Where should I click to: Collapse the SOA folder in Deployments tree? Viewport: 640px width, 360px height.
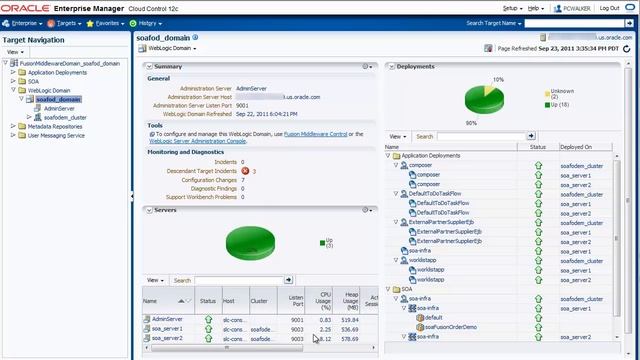(388, 289)
